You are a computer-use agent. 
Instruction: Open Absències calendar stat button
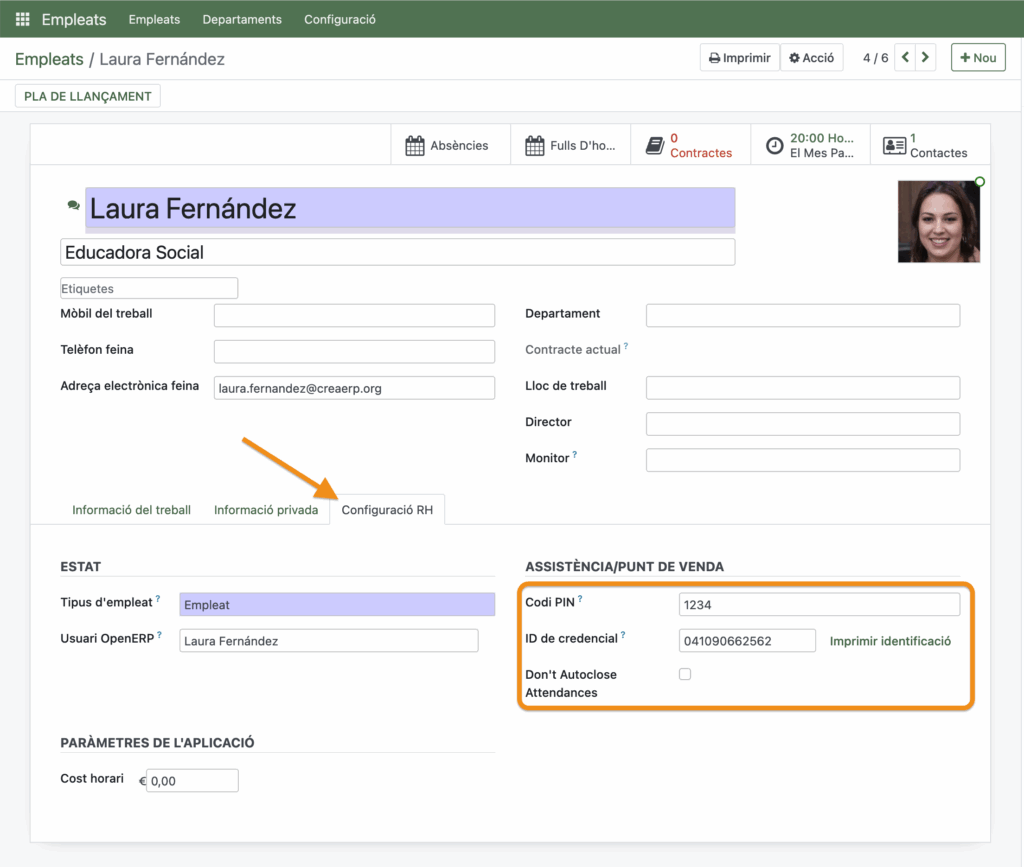click(x=447, y=145)
